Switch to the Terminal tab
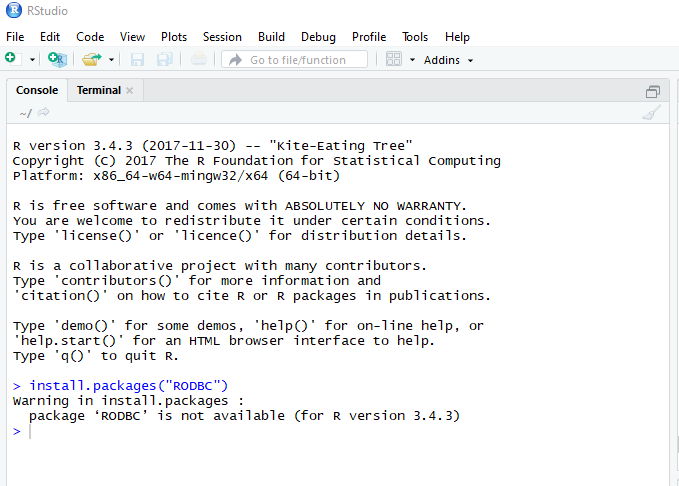 (99, 90)
